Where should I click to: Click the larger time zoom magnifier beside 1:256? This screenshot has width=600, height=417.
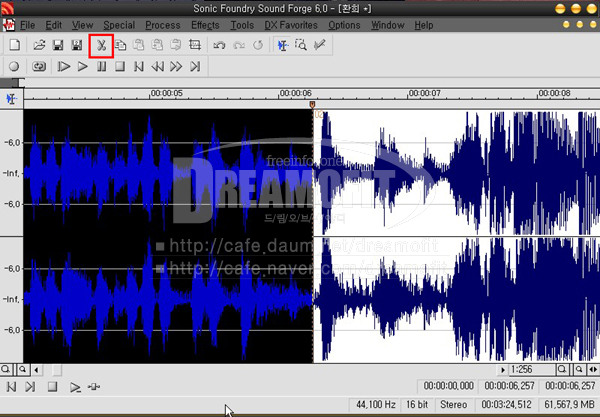pos(562,370)
